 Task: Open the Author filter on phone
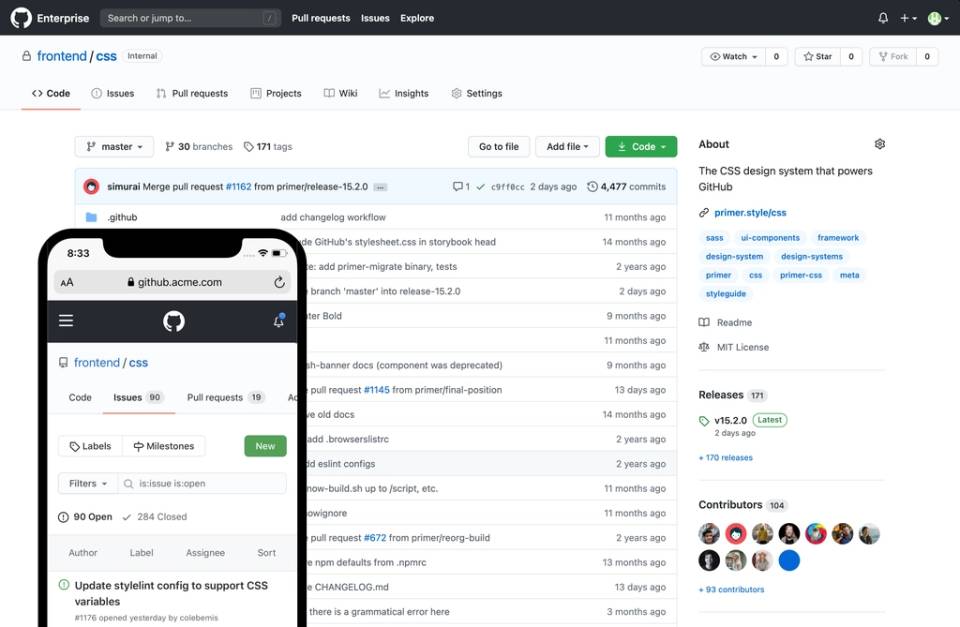tap(83, 553)
